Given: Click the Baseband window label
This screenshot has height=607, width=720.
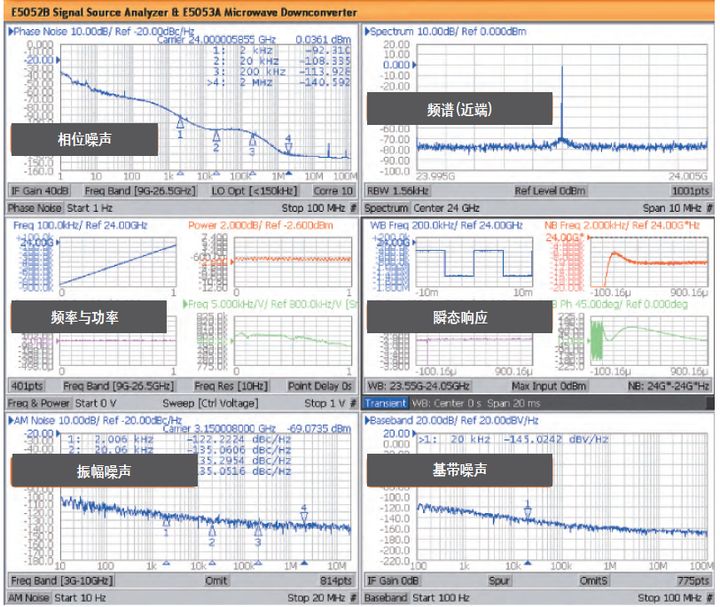Looking at the screenshot, I should 386,598.
